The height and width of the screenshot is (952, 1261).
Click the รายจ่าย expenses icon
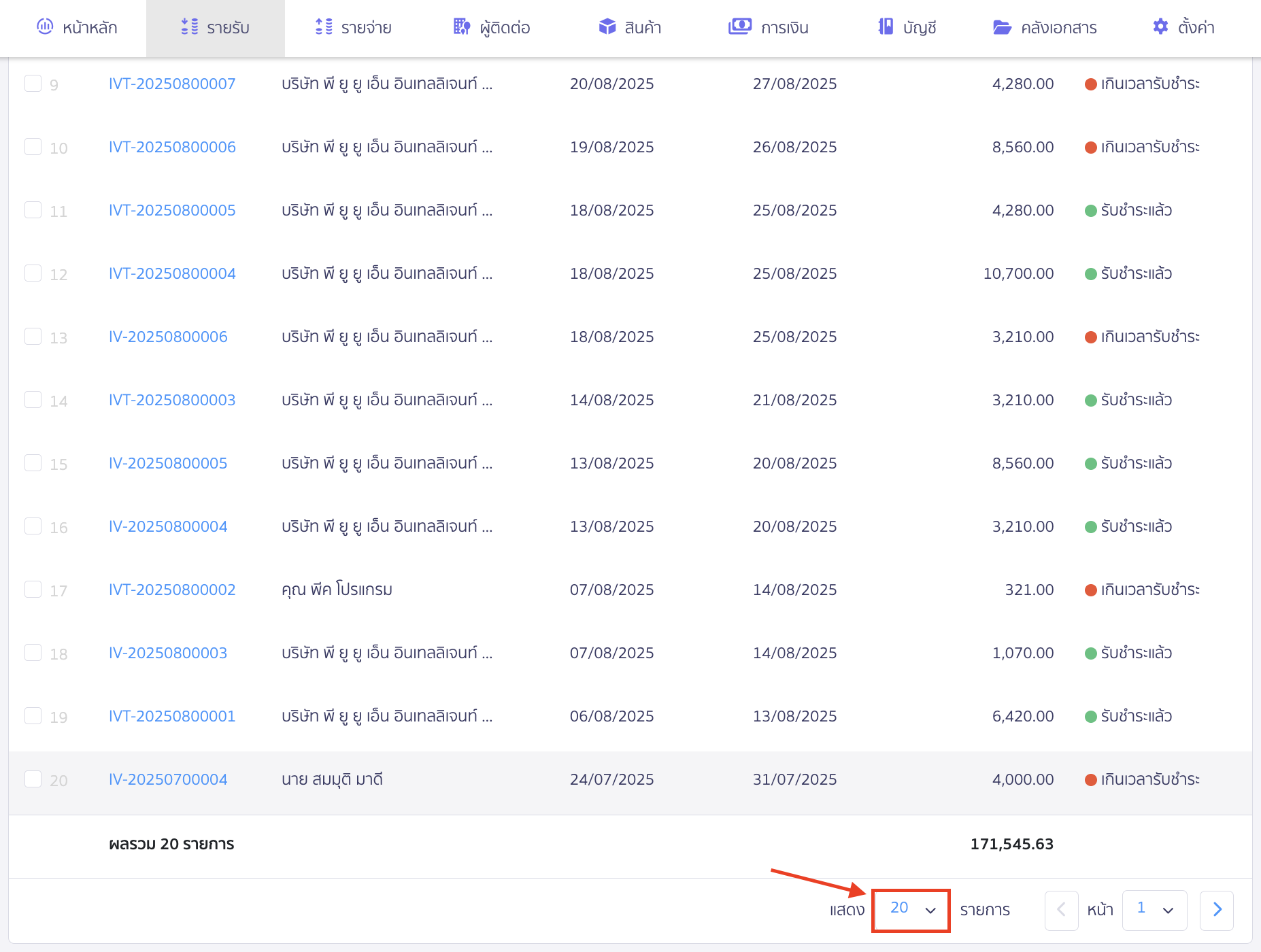click(x=324, y=27)
